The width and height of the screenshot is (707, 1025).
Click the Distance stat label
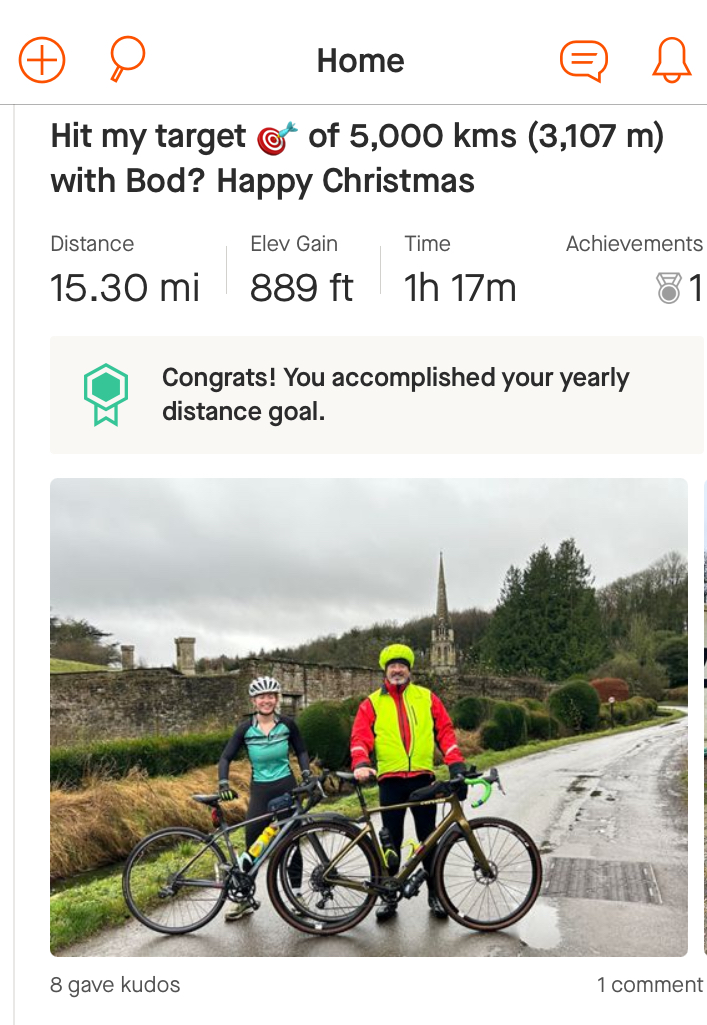(x=92, y=244)
